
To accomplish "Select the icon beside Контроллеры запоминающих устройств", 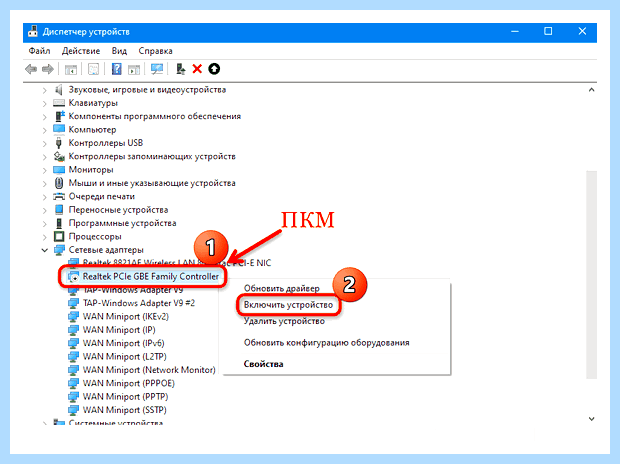I will pos(59,157).
